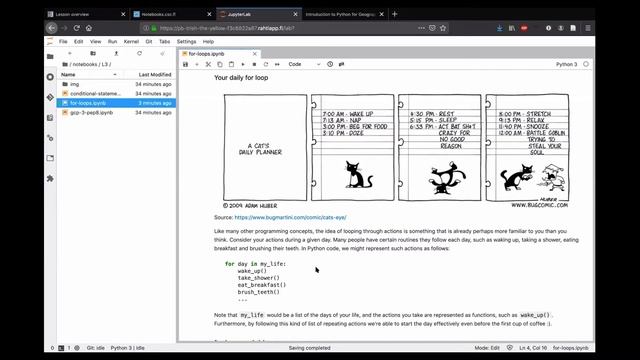640x360 pixels.
Task: Click Git: idle in status bar
Action: coord(96,348)
